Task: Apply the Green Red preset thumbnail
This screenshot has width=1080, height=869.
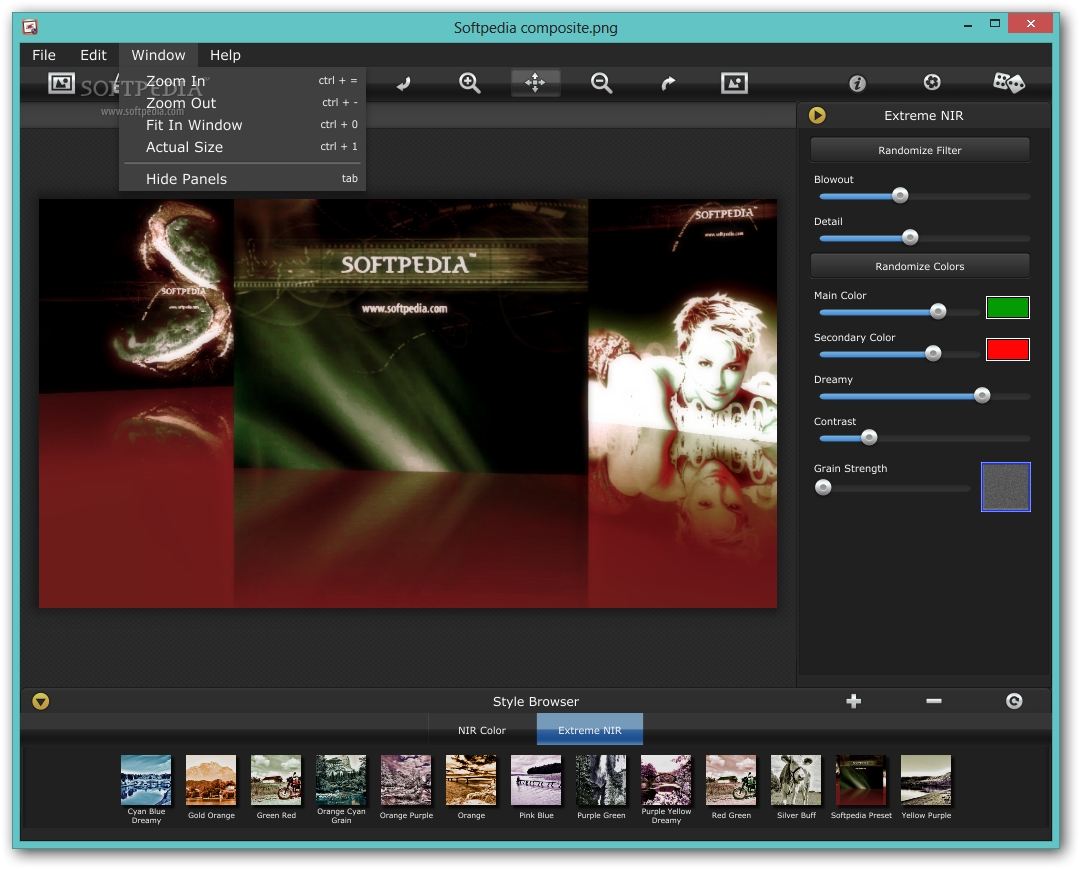Action: click(276, 780)
